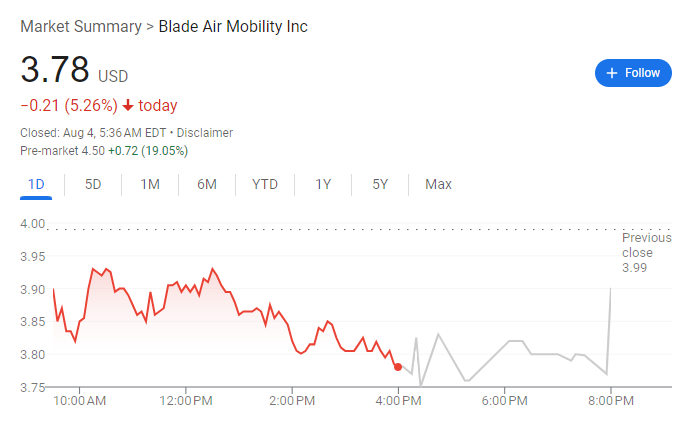Show the Max time range chart
The image size is (699, 426).
[438, 184]
